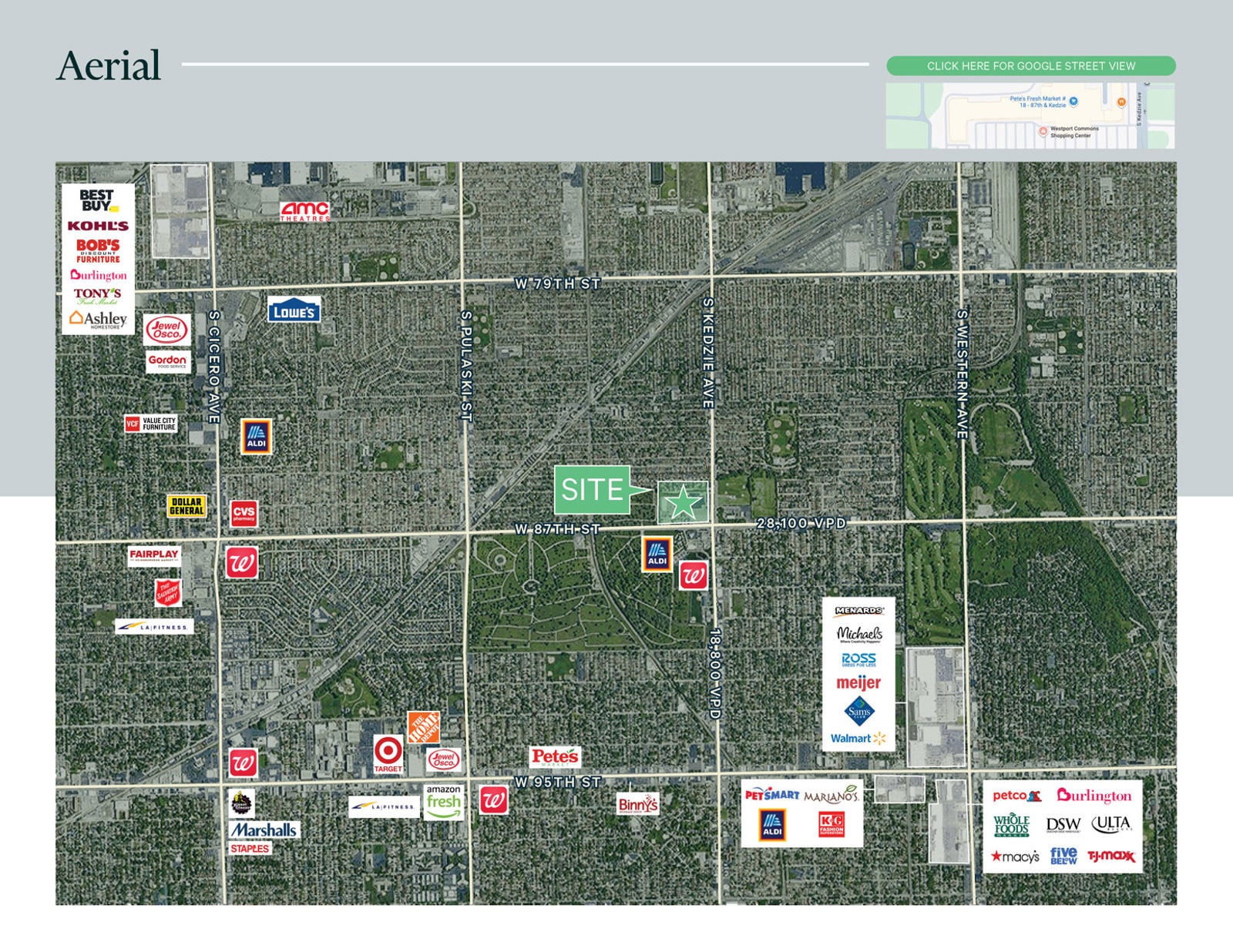The height and width of the screenshot is (952, 1233).
Task: Click the Jewel Osco logo above Gordon
Action: coord(167,330)
